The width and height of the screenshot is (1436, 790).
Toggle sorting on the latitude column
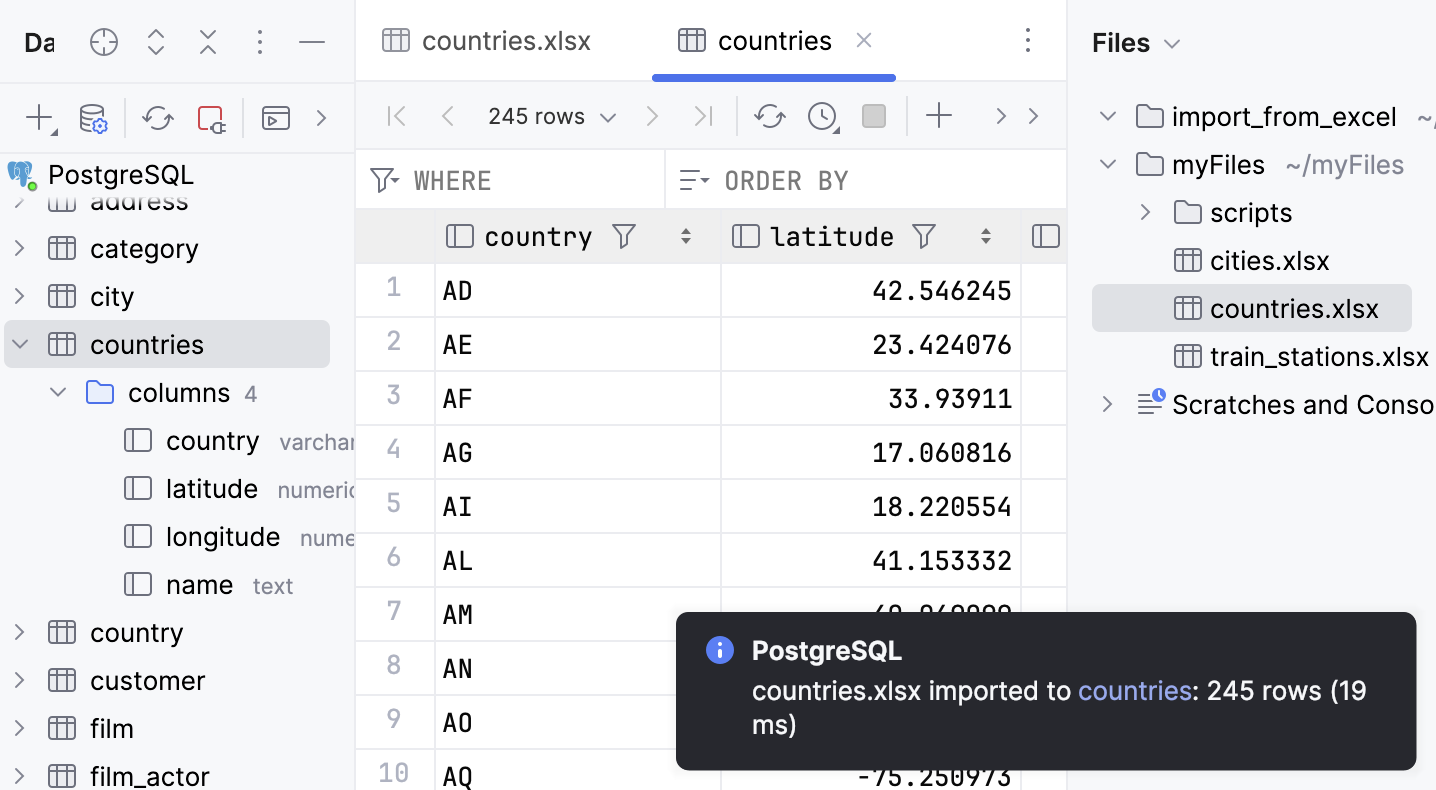(985, 236)
